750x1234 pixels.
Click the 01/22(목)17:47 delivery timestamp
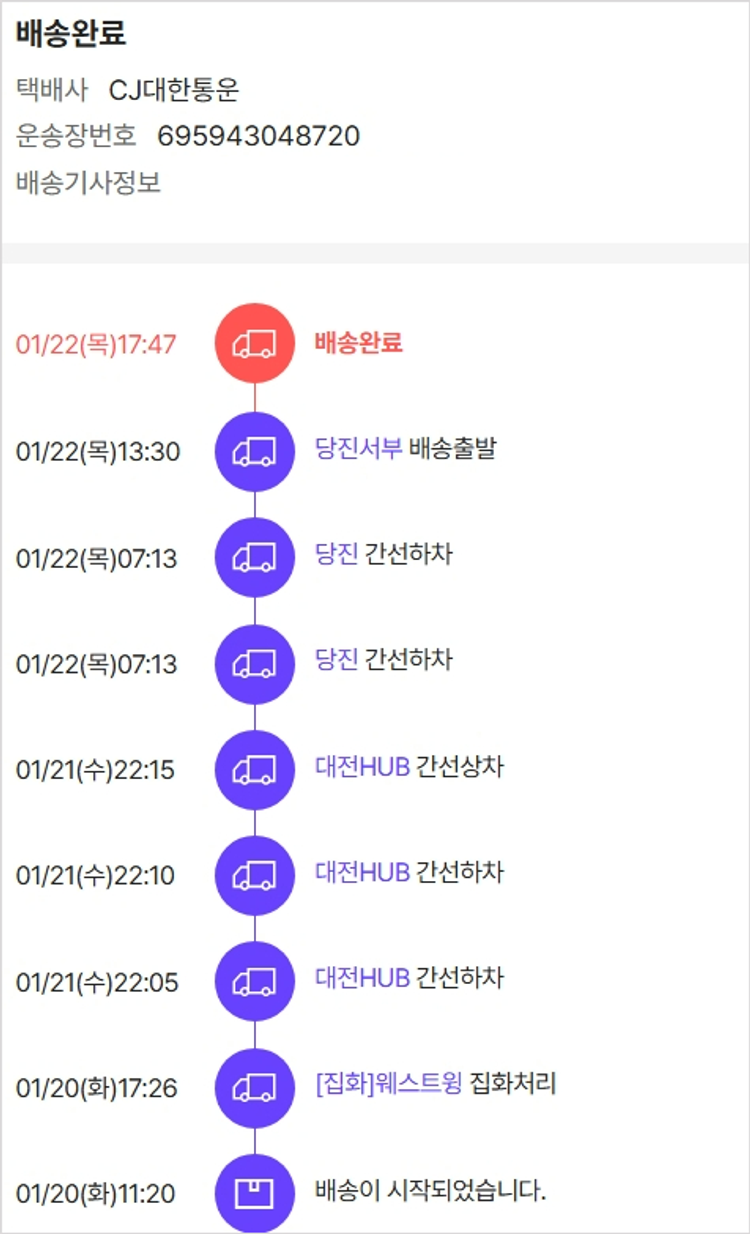[x=96, y=345]
